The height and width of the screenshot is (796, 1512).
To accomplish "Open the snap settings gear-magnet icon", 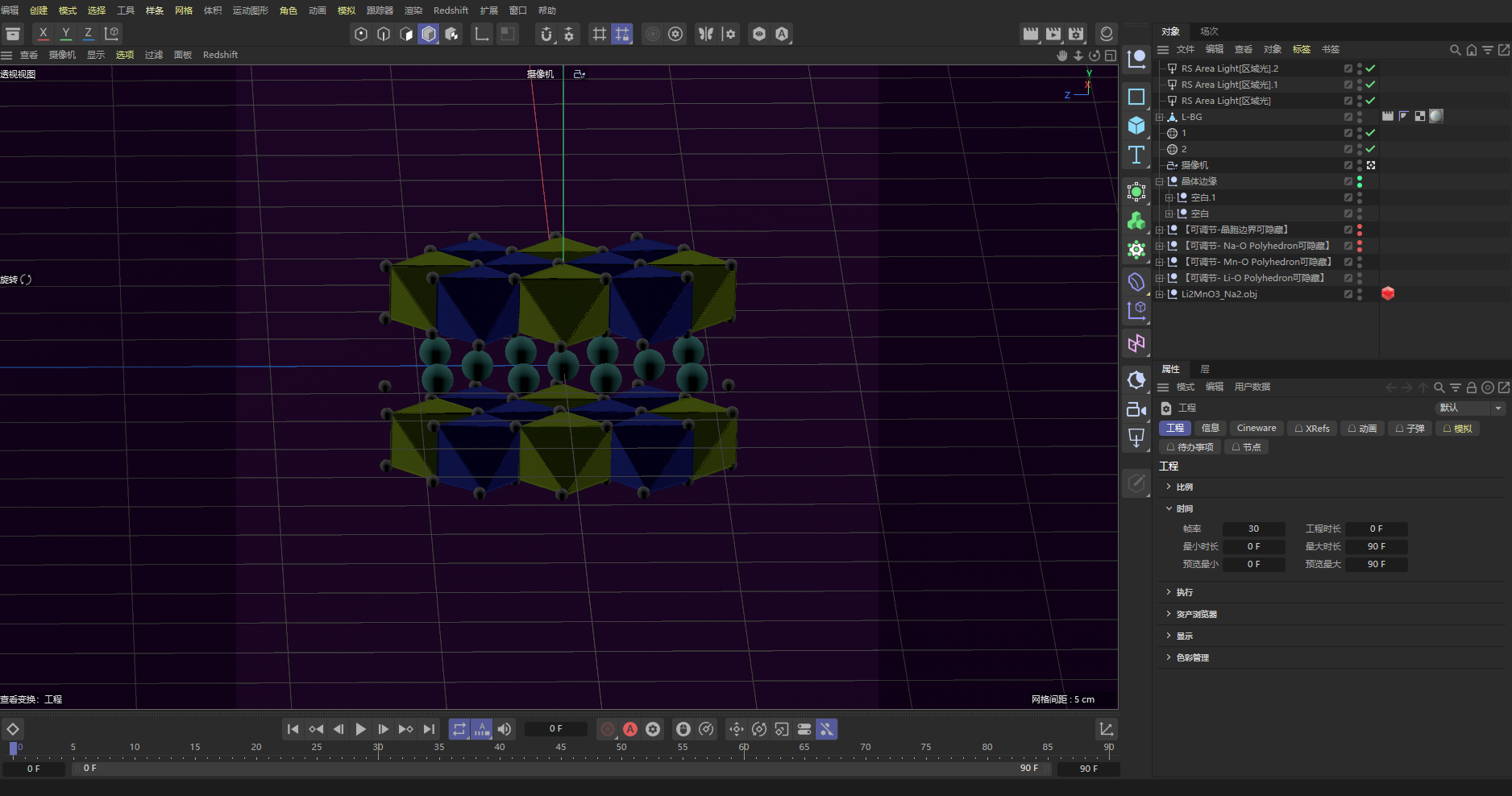I will 569,34.
